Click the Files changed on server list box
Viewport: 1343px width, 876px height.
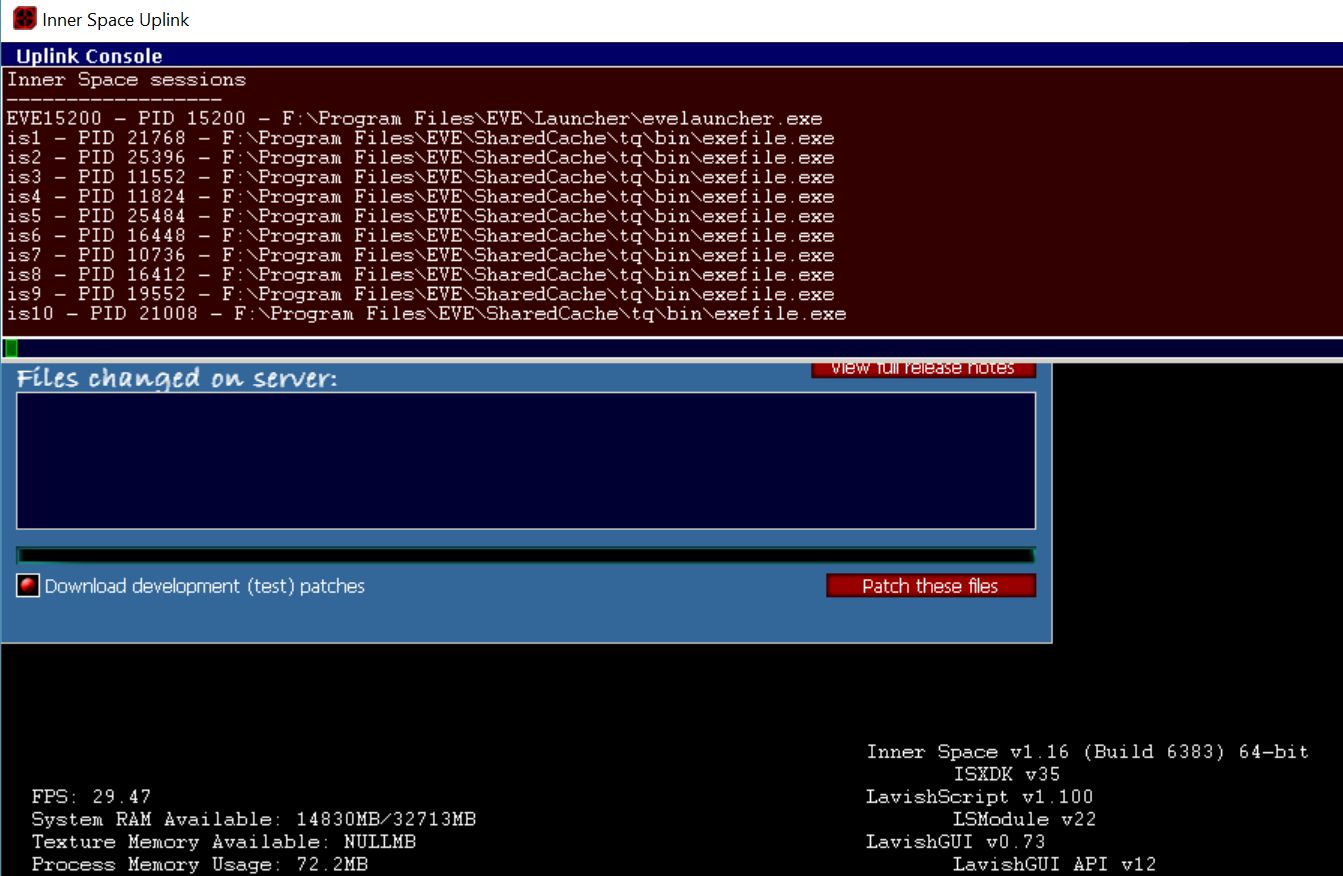[x=526, y=460]
